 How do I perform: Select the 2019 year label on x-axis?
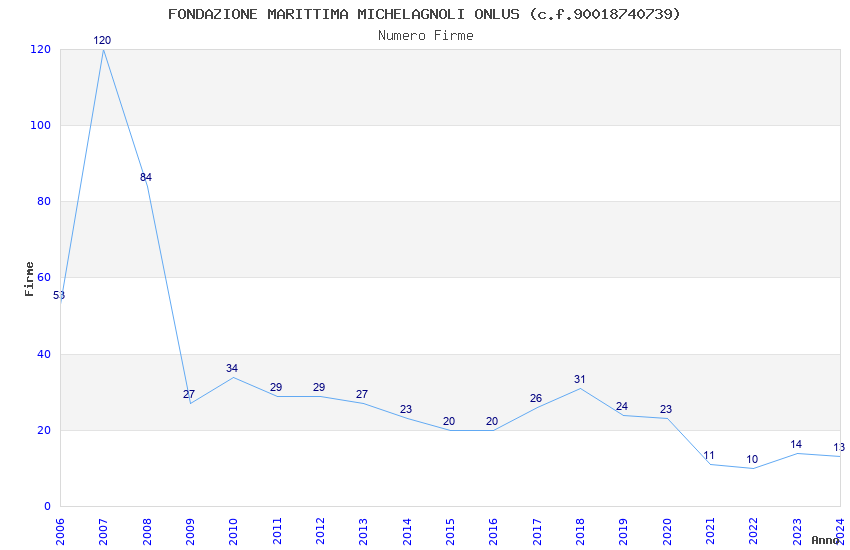[x=624, y=532]
